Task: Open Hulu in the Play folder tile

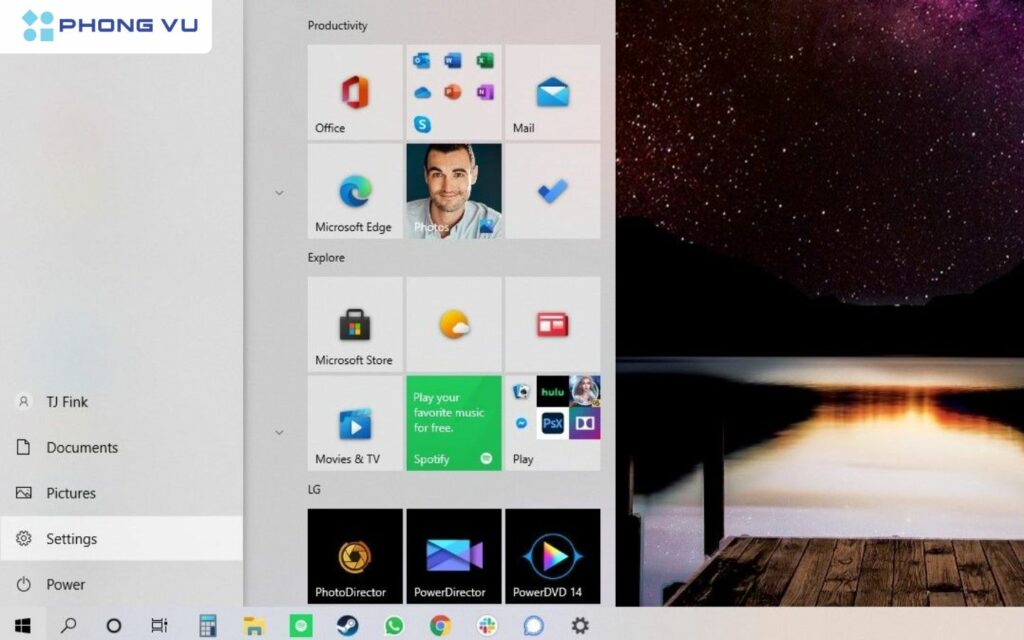Action: click(552, 391)
